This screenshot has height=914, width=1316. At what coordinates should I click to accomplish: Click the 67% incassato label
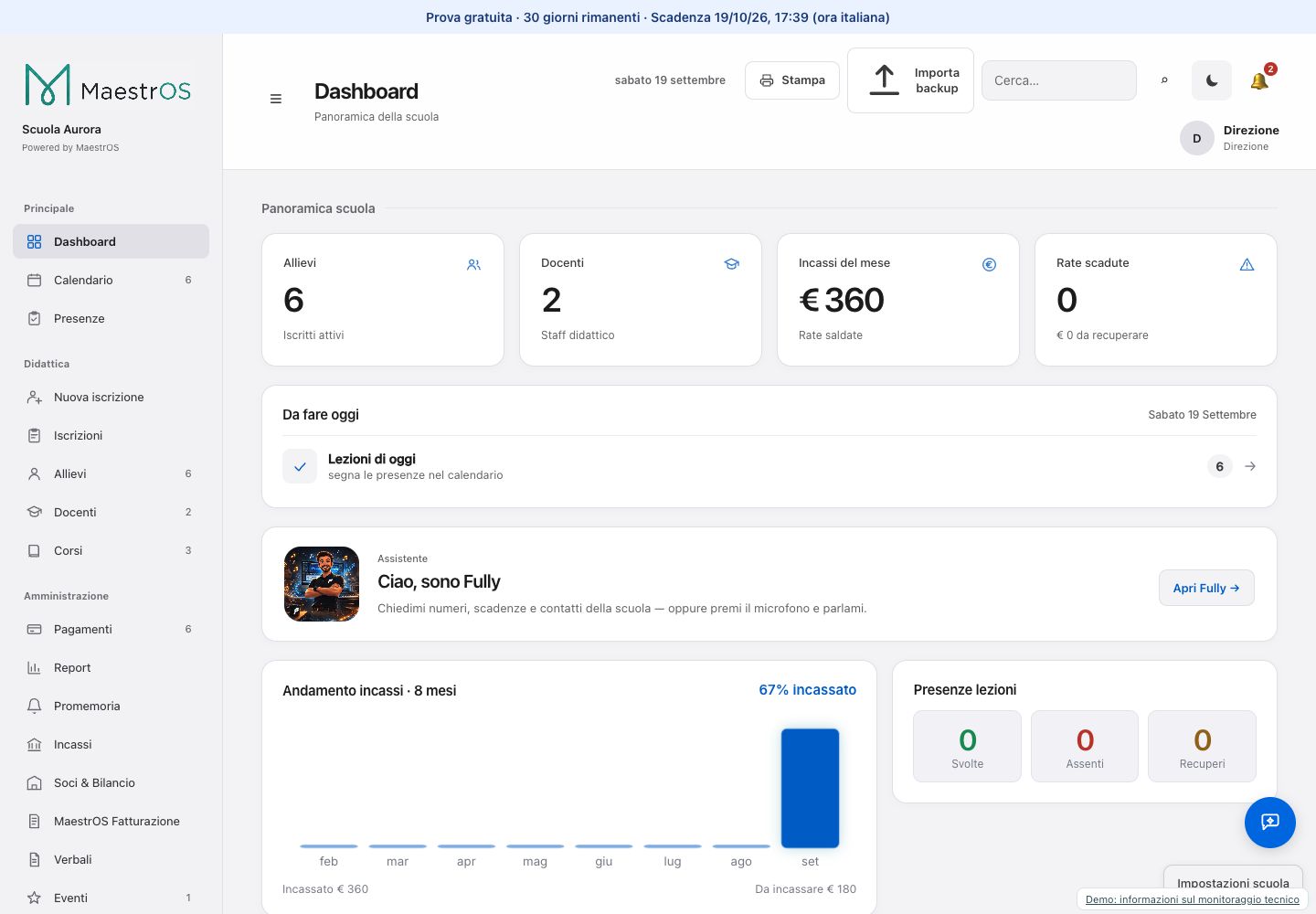point(808,690)
